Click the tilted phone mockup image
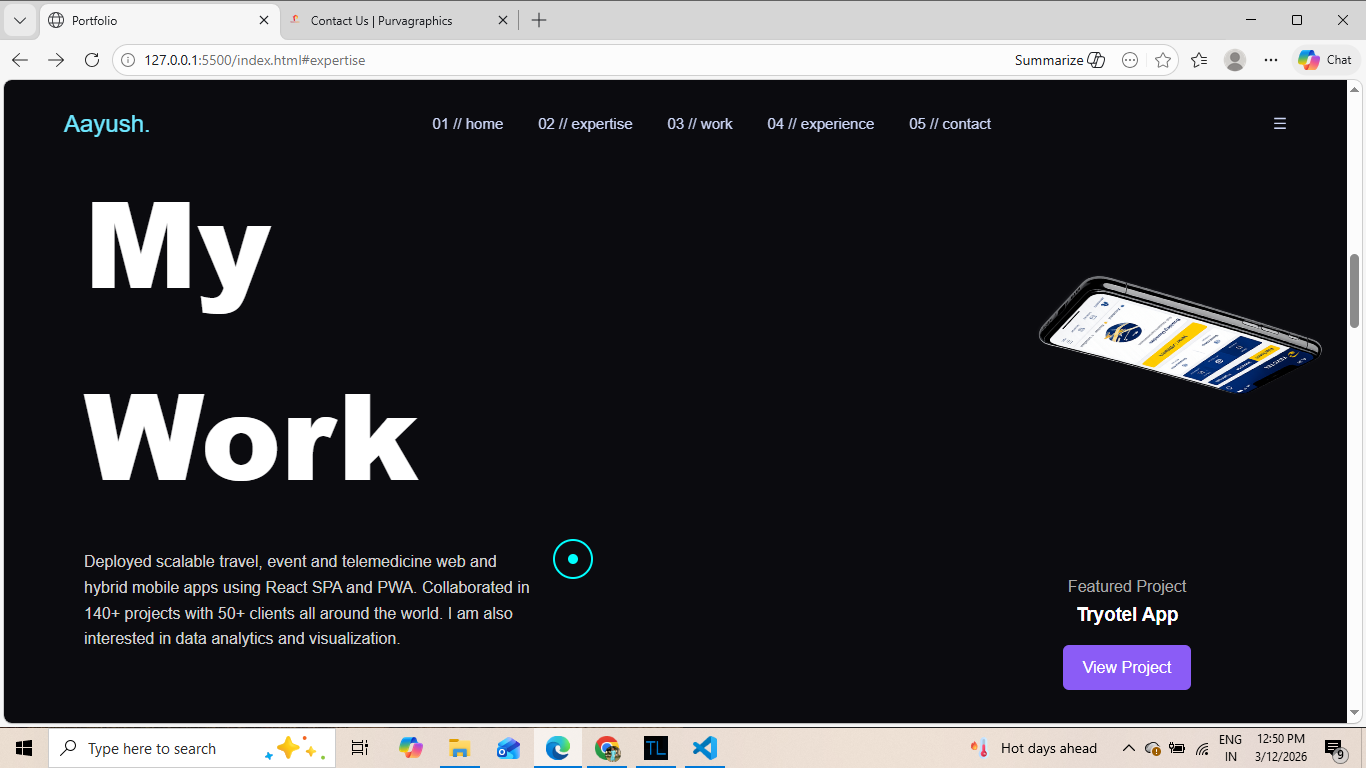The width and height of the screenshot is (1366, 768). click(1180, 335)
